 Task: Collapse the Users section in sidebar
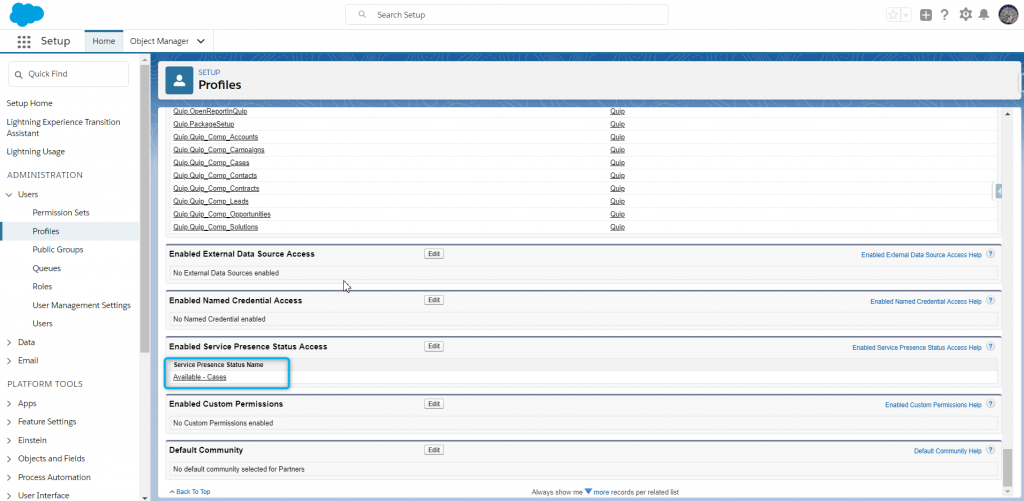pyautogui.click(x=10, y=194)
